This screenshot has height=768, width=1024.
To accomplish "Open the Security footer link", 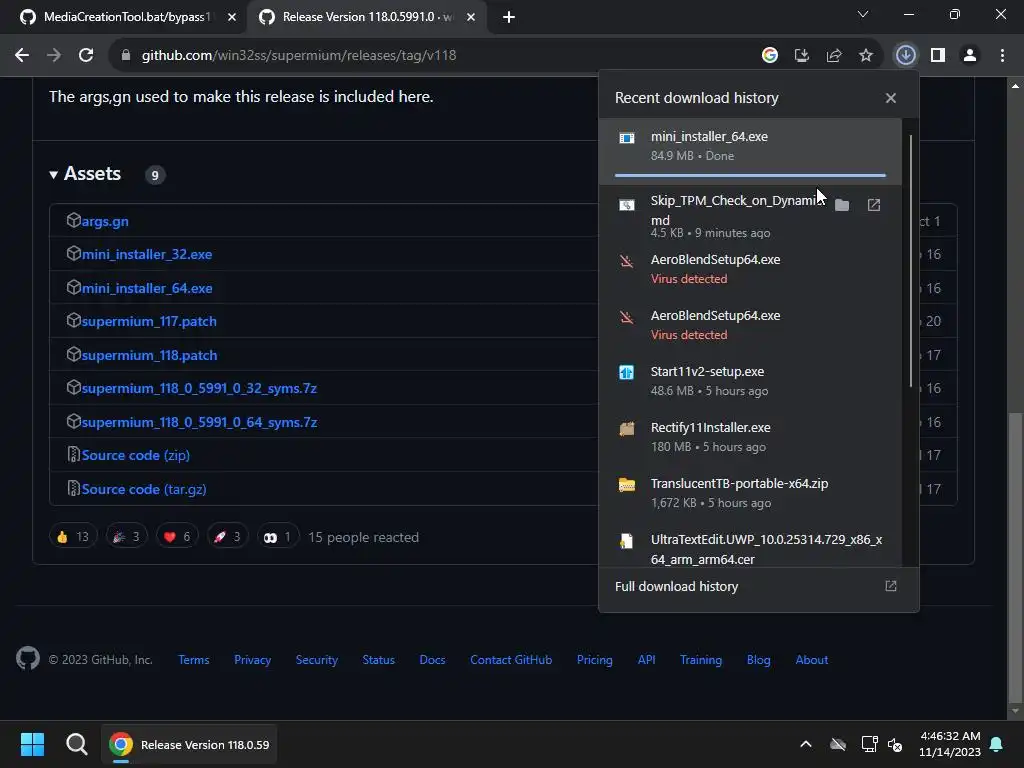I will click(x=317, y=660).
